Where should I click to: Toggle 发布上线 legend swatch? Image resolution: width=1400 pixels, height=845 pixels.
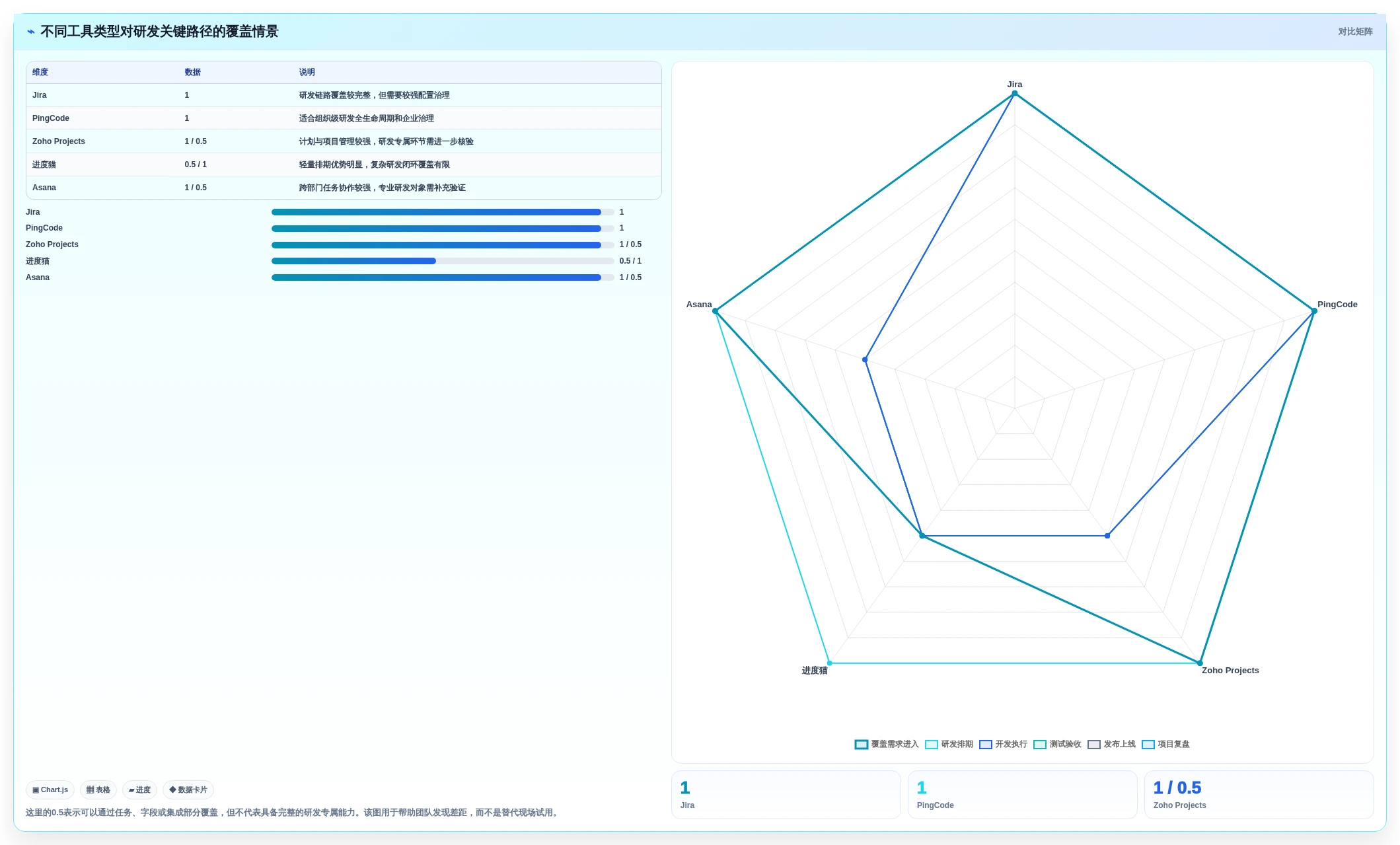point(1094,745)
